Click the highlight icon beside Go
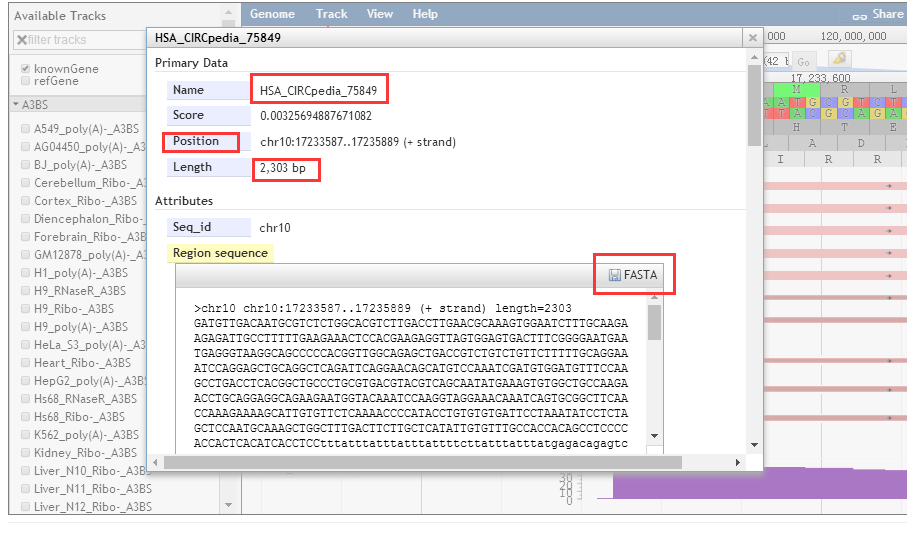907x537 pixels. [x=839, y=60]
